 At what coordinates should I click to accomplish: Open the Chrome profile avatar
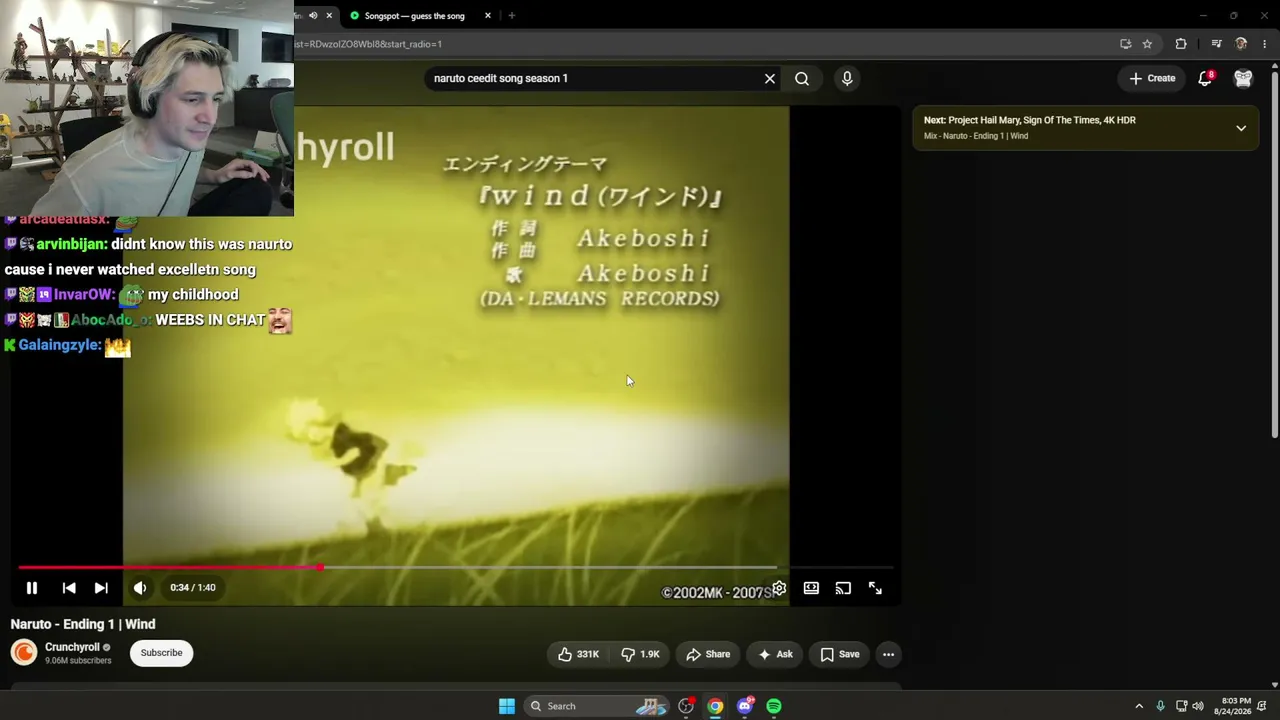point(1241,44)
